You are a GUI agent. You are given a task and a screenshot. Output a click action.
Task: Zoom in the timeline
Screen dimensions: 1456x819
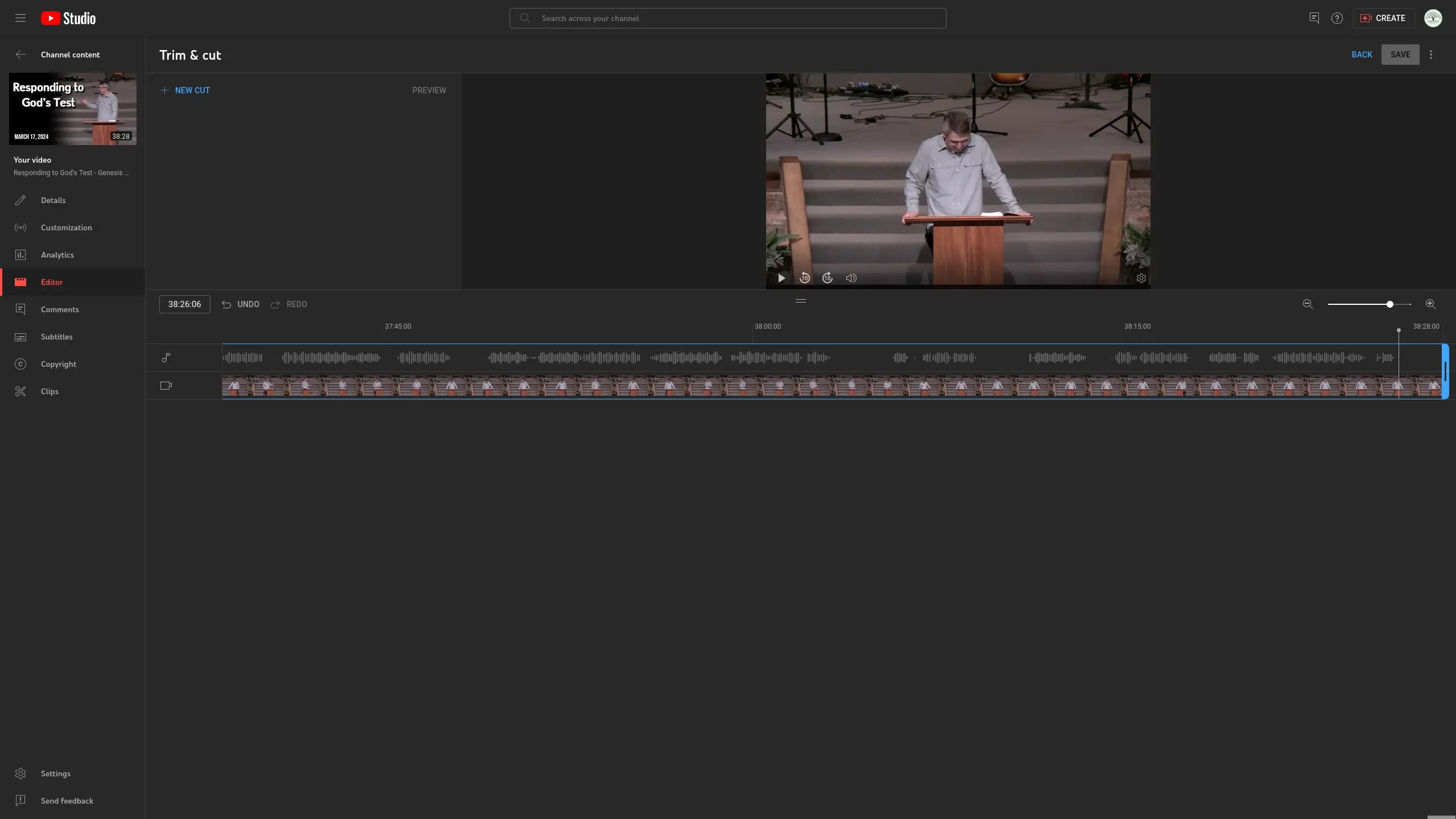pos(1430,304)
